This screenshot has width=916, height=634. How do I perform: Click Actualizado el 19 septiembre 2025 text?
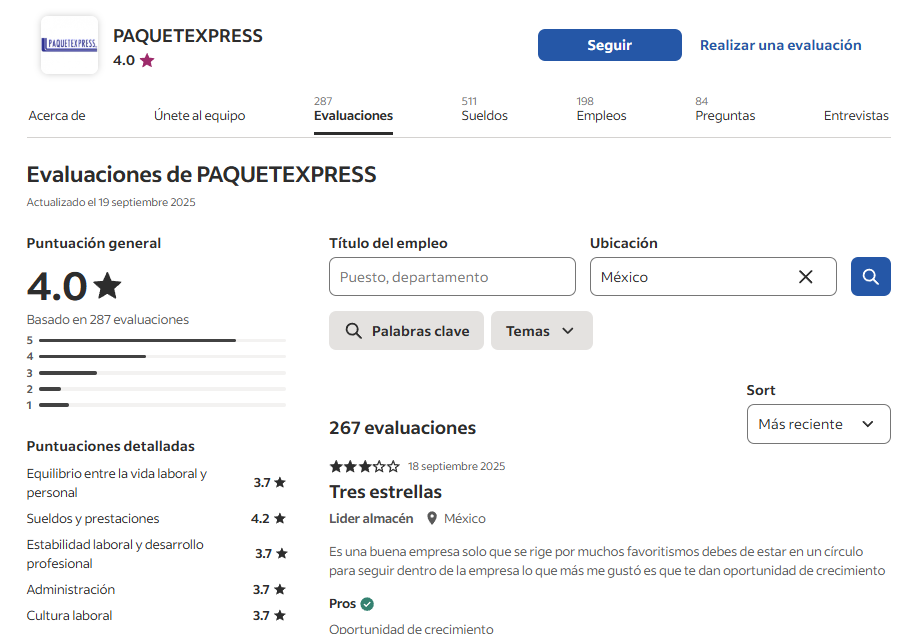pyautogui.click(x=111, y=202)
